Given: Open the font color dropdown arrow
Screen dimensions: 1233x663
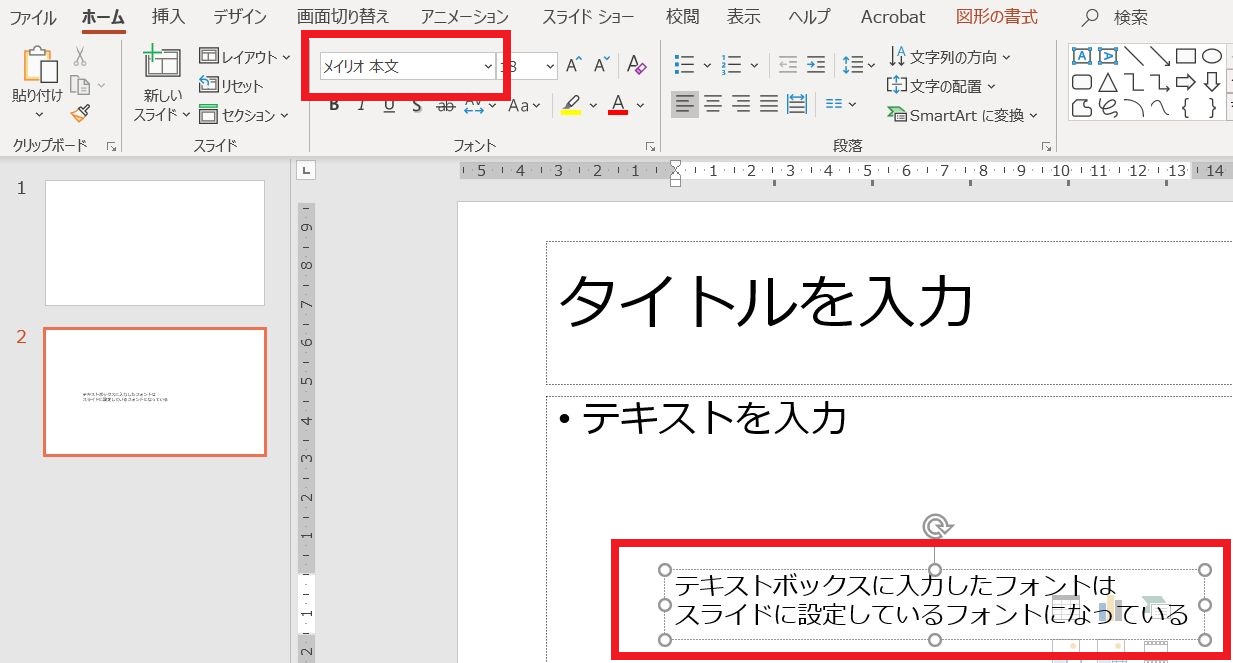Looking at the screenshot, I should click(x=638, y=105).
